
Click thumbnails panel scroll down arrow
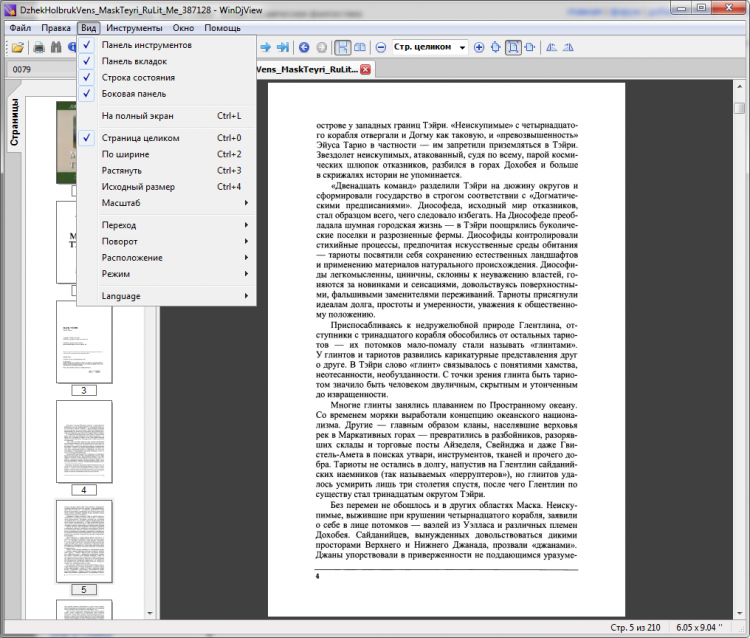pyautogui.click(x=150, y=613)
